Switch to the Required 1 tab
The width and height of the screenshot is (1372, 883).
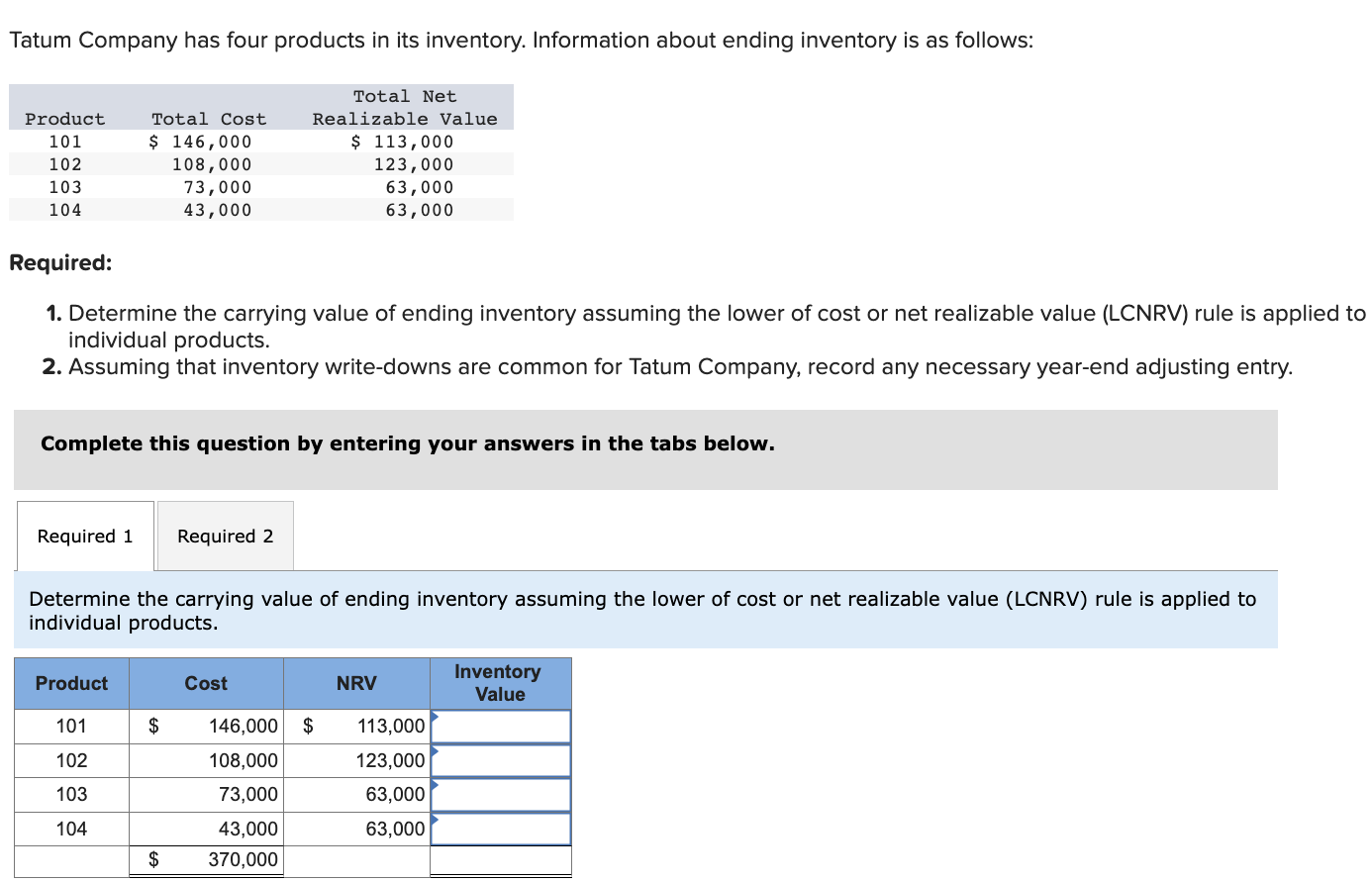tap(85, 536)
